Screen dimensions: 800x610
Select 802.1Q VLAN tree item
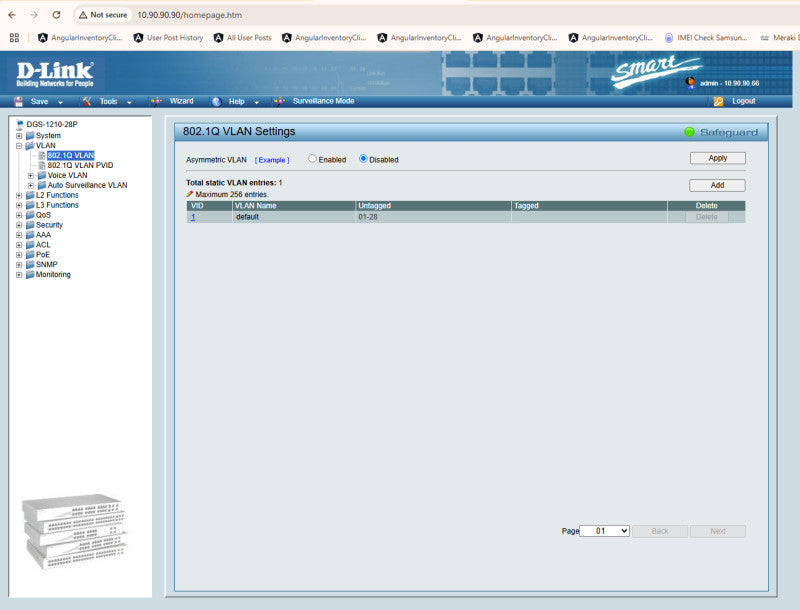coord(70,156)
